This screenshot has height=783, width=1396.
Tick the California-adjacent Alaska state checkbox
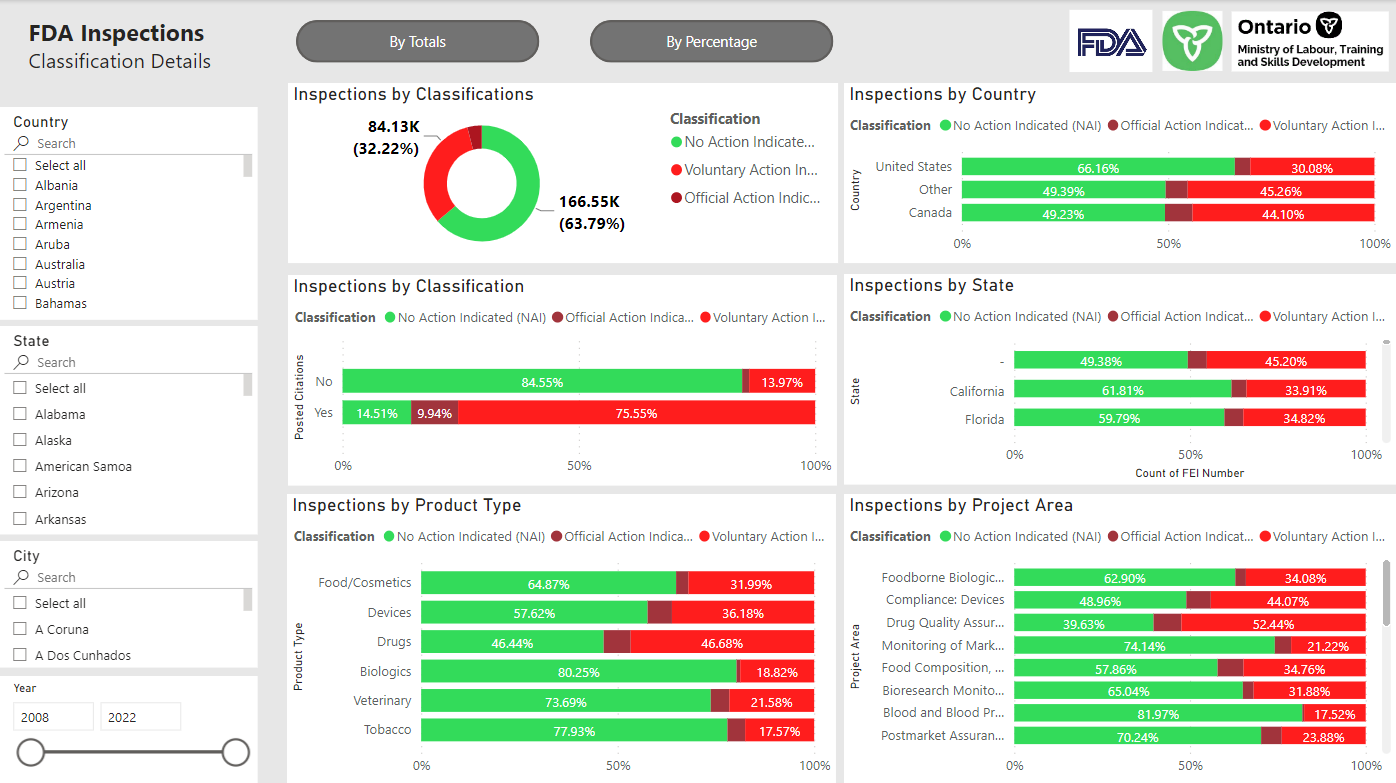point(20,440)
